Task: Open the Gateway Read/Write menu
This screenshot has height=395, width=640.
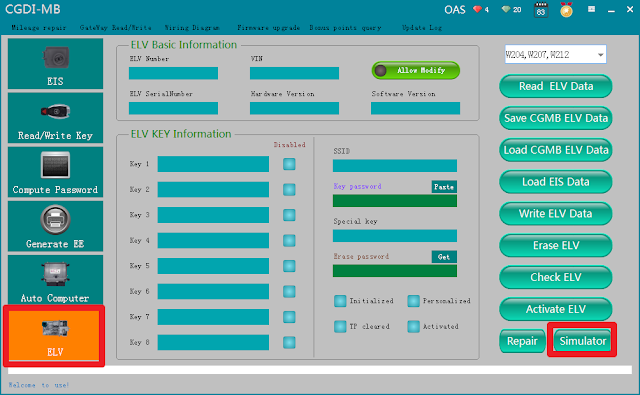Action: [116, 28]
